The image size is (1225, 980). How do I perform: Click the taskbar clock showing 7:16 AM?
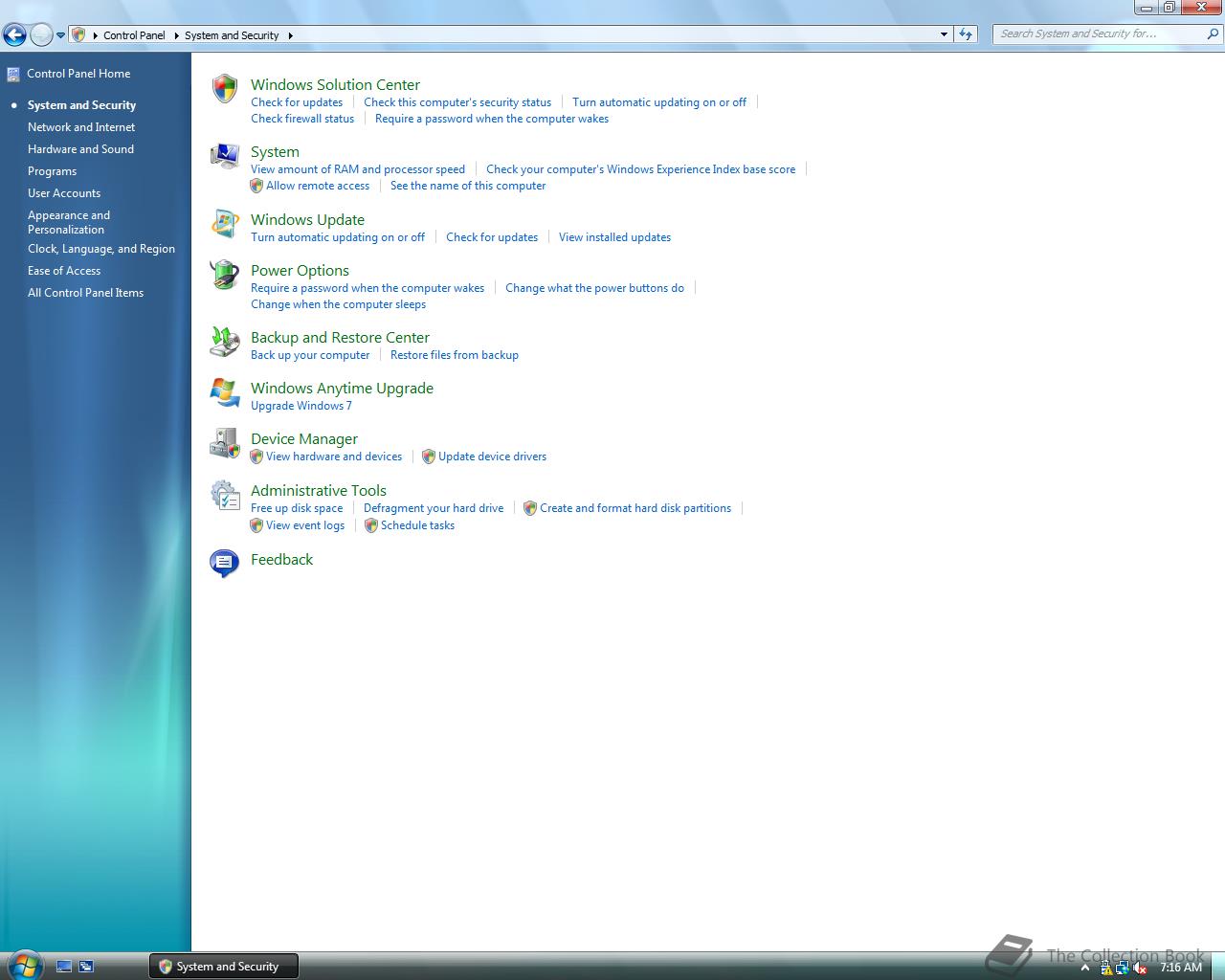[x=1180, y=968]
